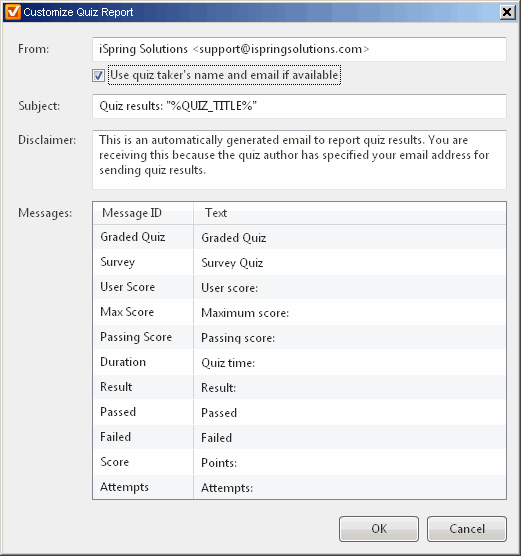521x556 pixels.
Task: Select the Survey Quiz text cell
Action: (350, 262)
